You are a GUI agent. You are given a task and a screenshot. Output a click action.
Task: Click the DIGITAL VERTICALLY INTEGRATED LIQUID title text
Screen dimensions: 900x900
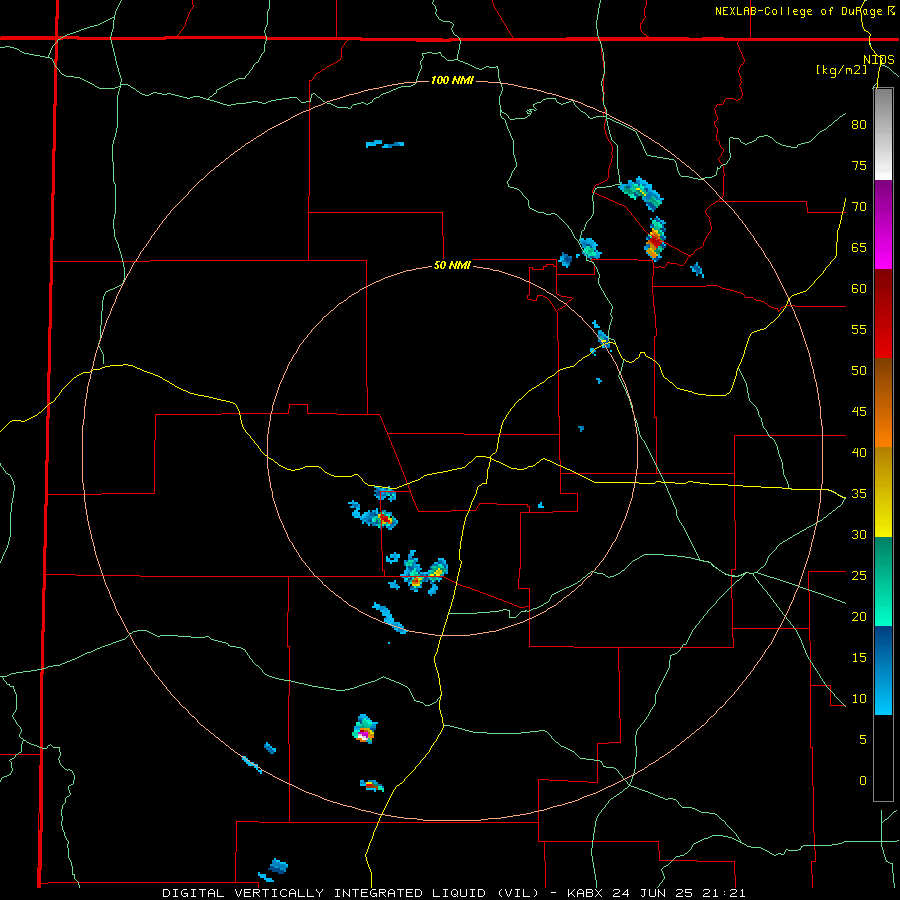pos(353,893)
